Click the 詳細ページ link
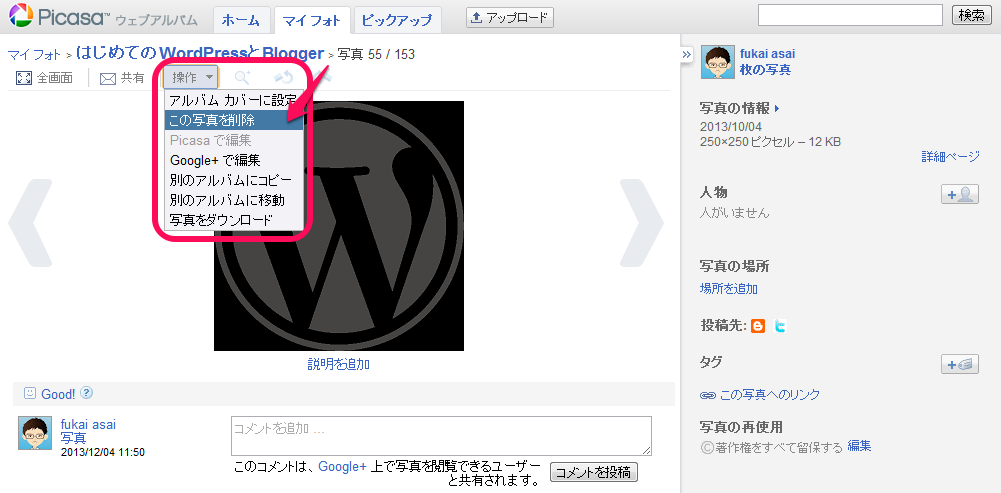The height and width of the screenshot is (493, 1001). (951, 156)
